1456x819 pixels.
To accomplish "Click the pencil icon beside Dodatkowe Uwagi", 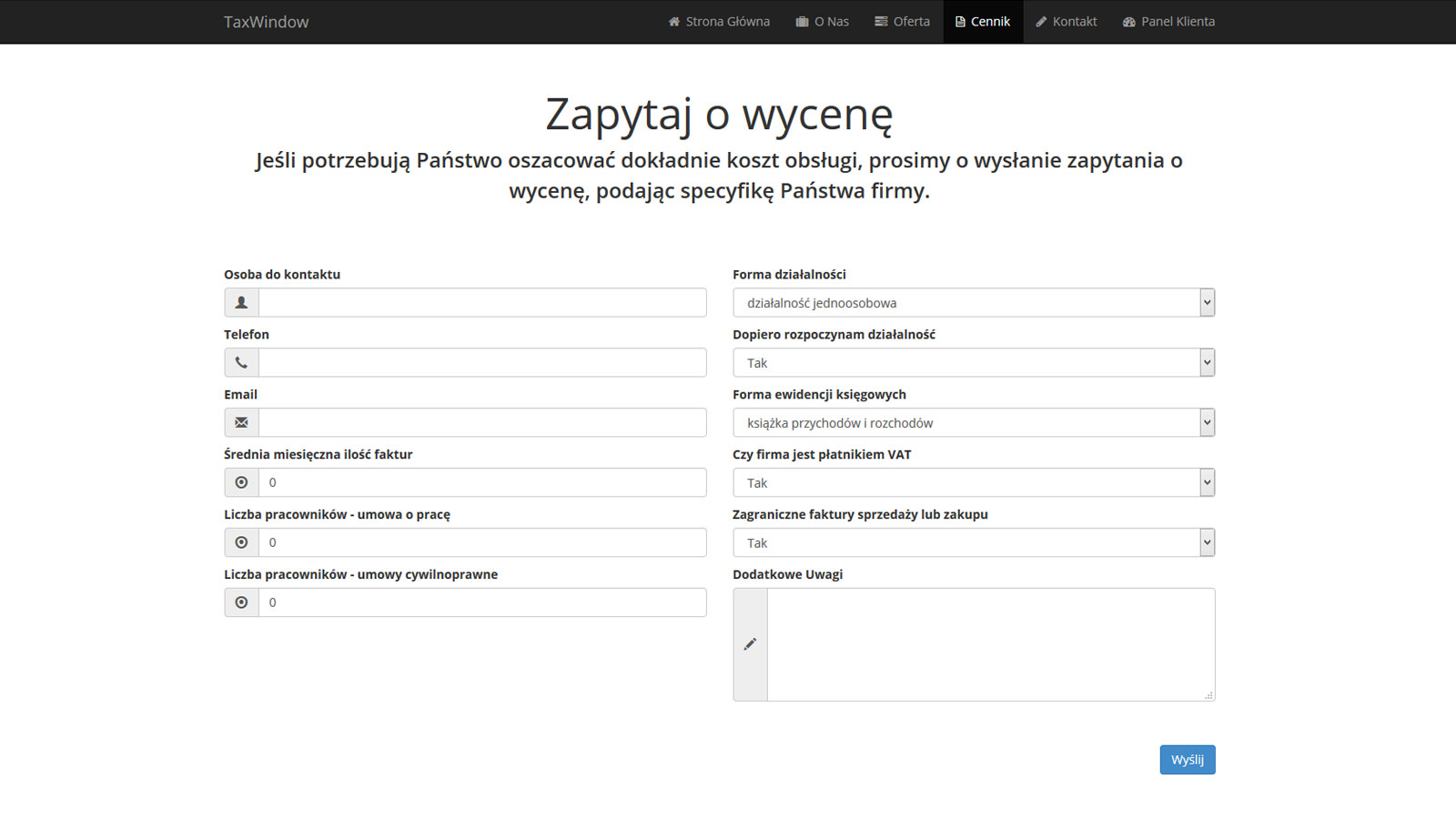I will 750,644.
